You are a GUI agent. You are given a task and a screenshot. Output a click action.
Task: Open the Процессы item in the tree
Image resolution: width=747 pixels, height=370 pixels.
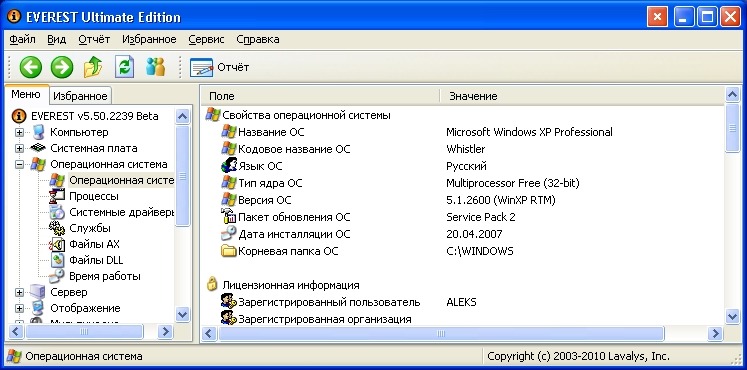pos(94,196)
